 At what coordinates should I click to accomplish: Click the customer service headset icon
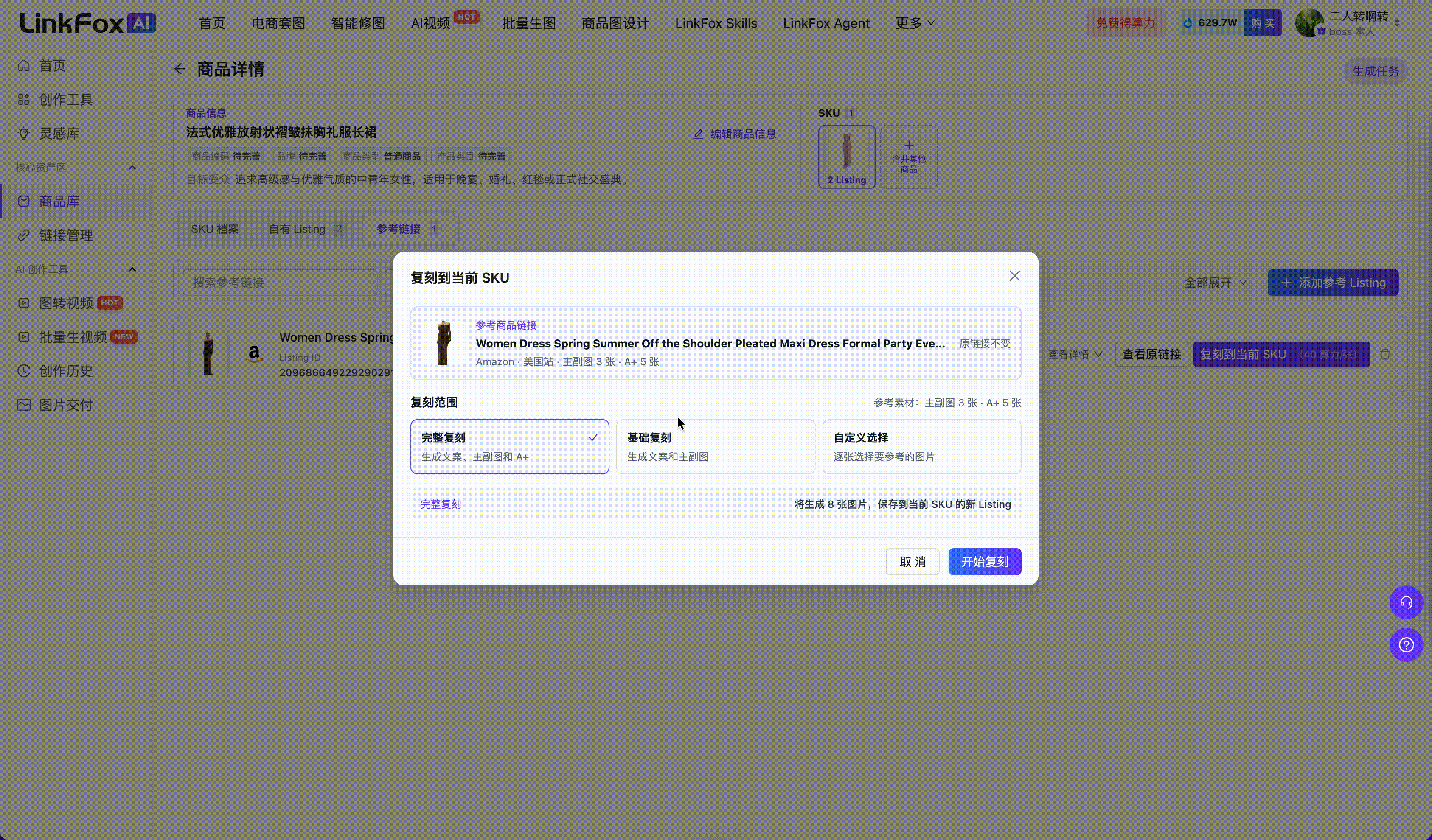coord(1407,602)
